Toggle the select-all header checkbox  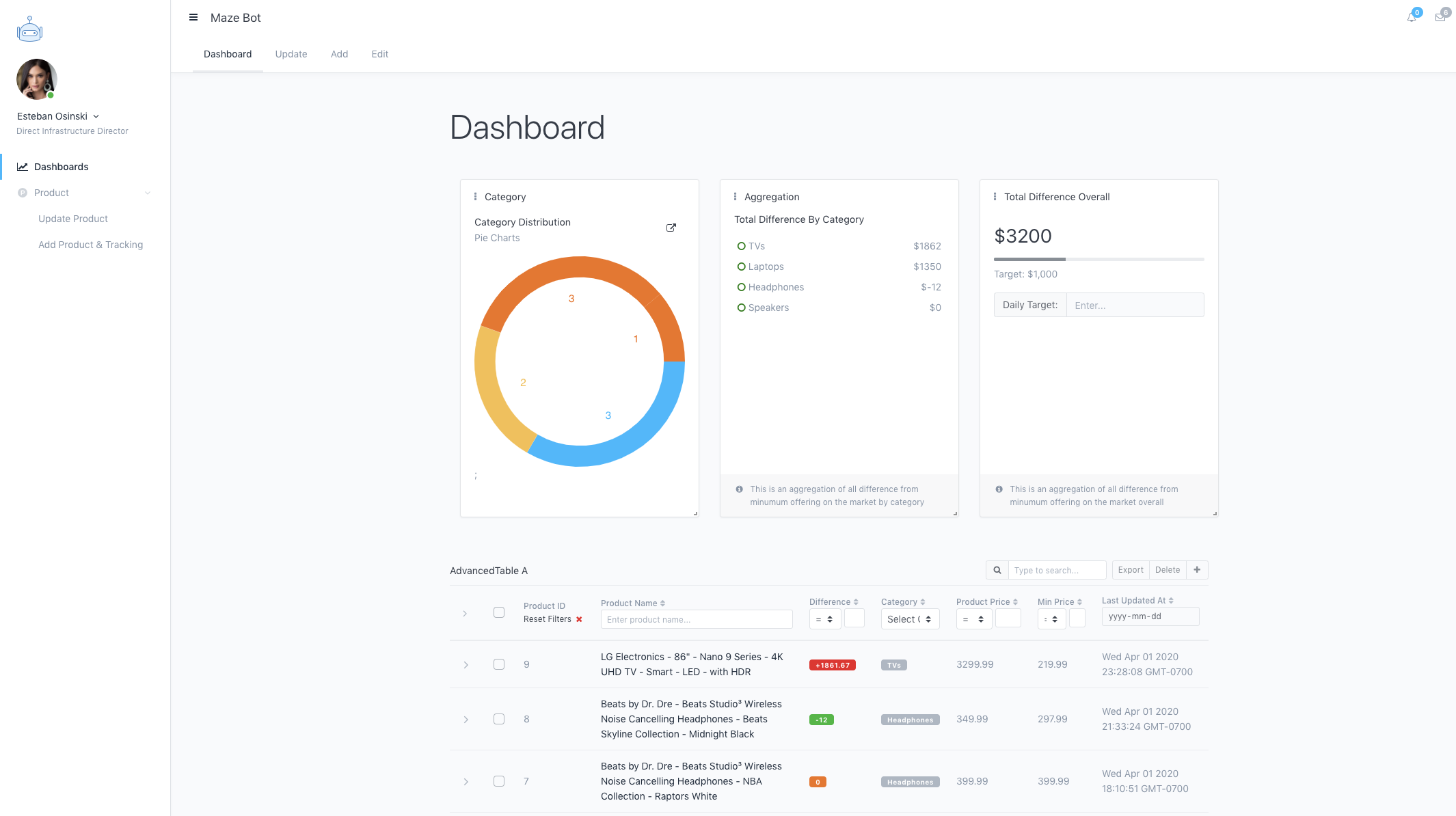(499, 612)
